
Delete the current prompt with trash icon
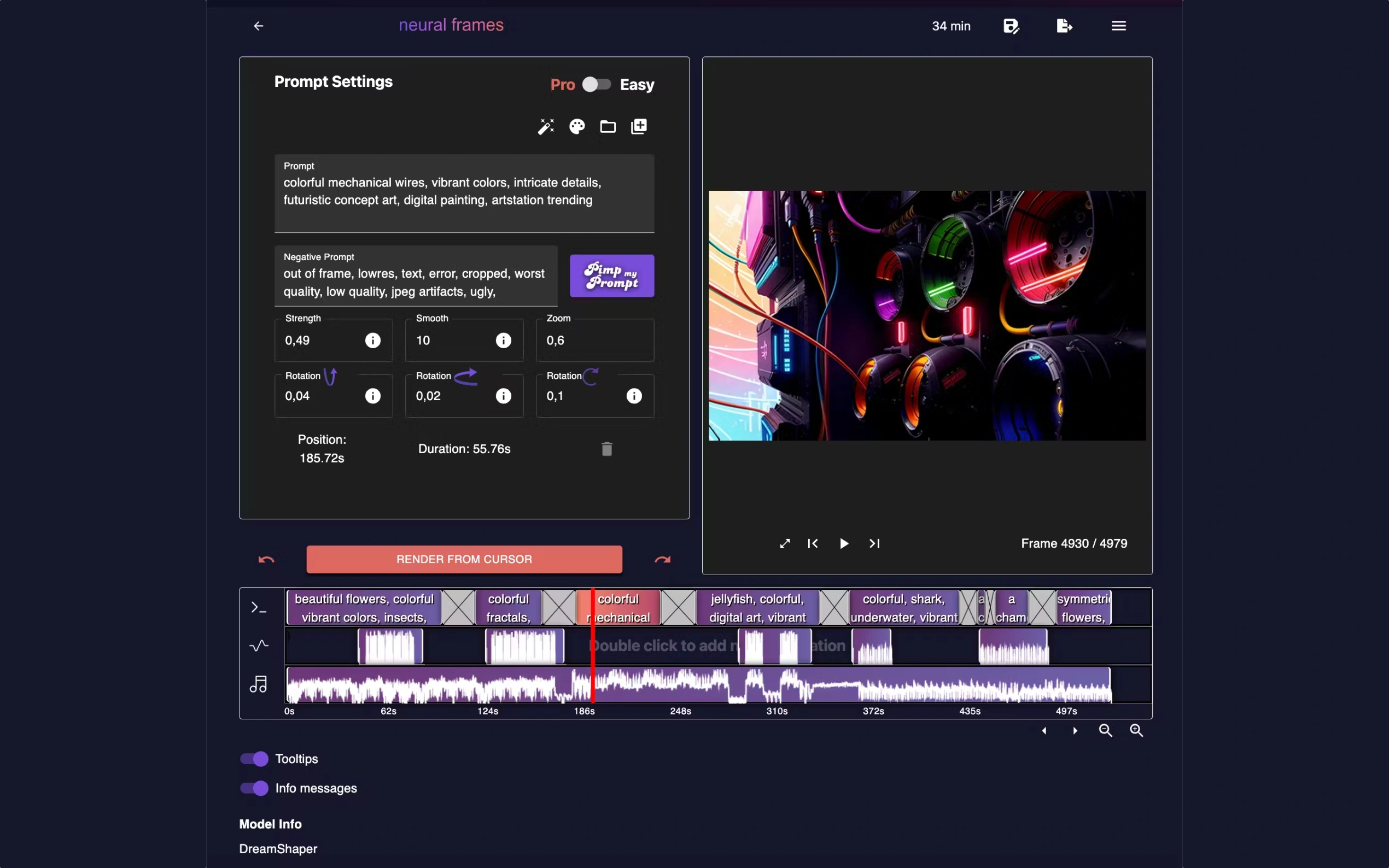606,448
